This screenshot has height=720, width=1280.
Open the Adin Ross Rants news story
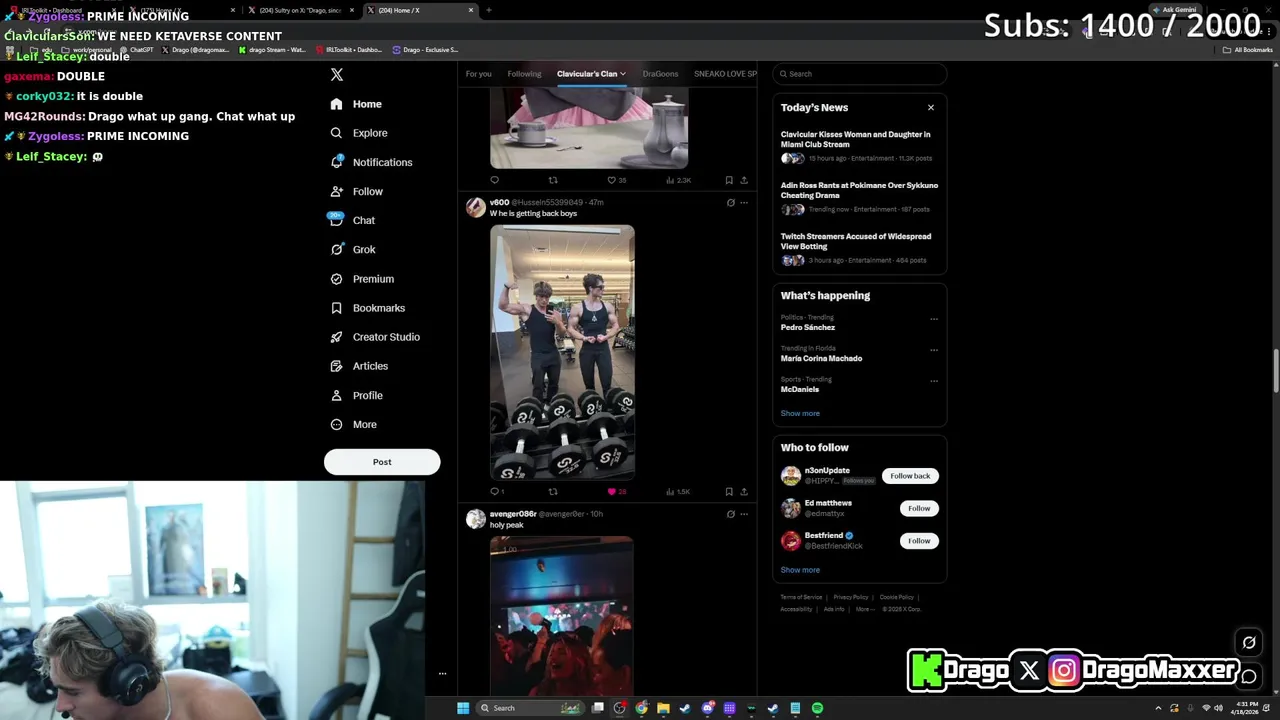859,198
